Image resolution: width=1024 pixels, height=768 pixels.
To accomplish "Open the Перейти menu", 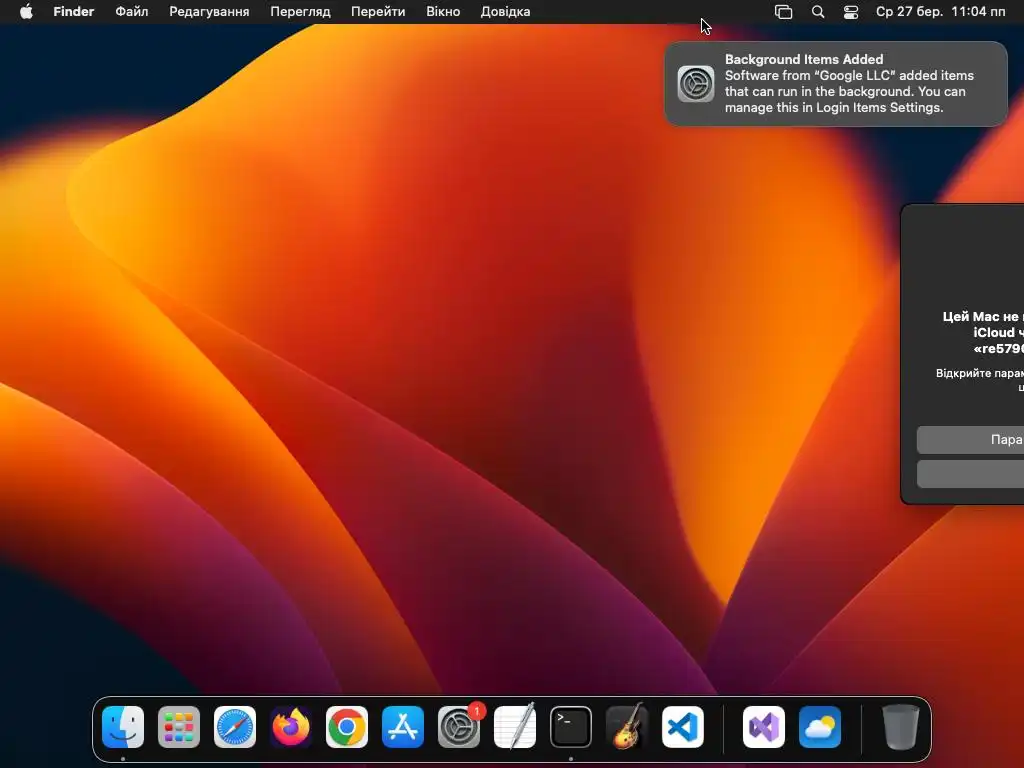I will tap(378, 12).
